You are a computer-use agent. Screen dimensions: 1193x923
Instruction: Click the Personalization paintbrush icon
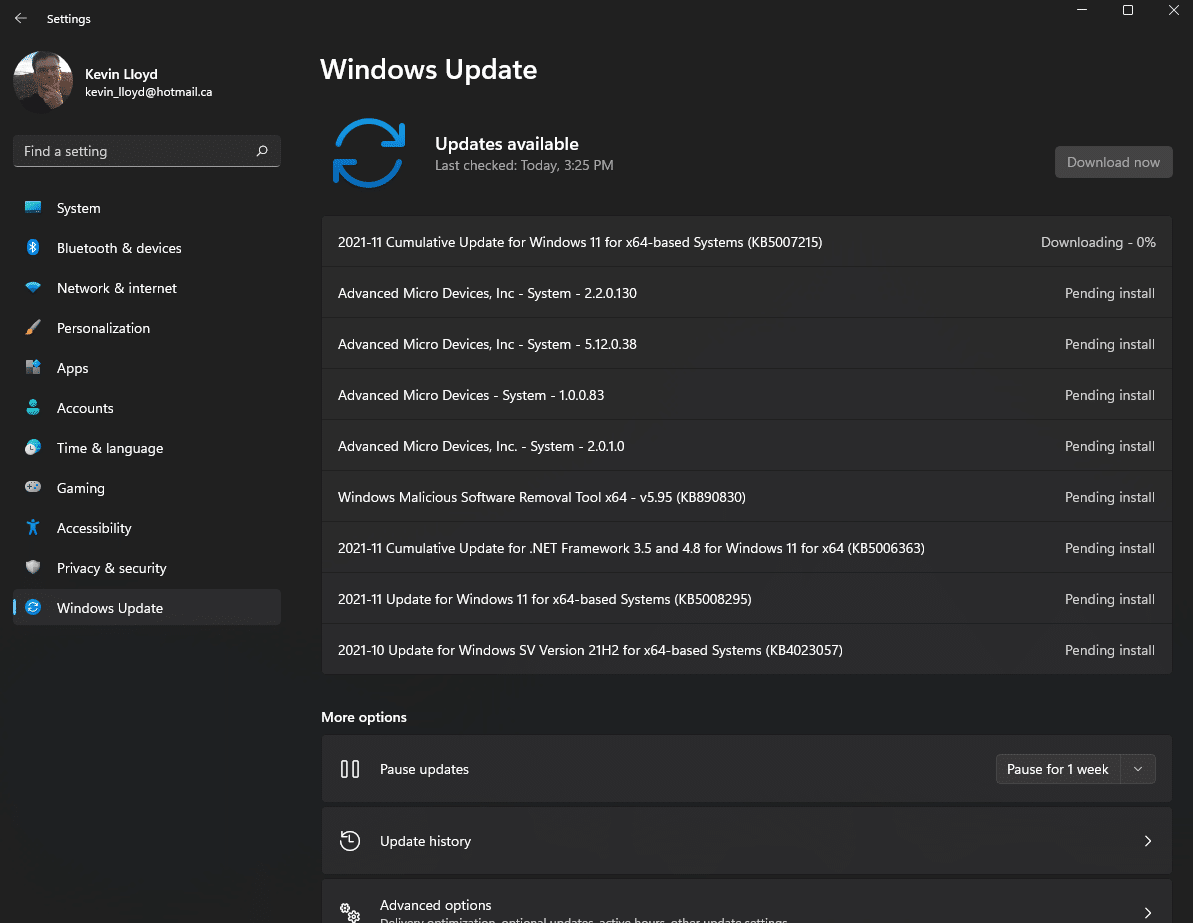pos(33,327)
